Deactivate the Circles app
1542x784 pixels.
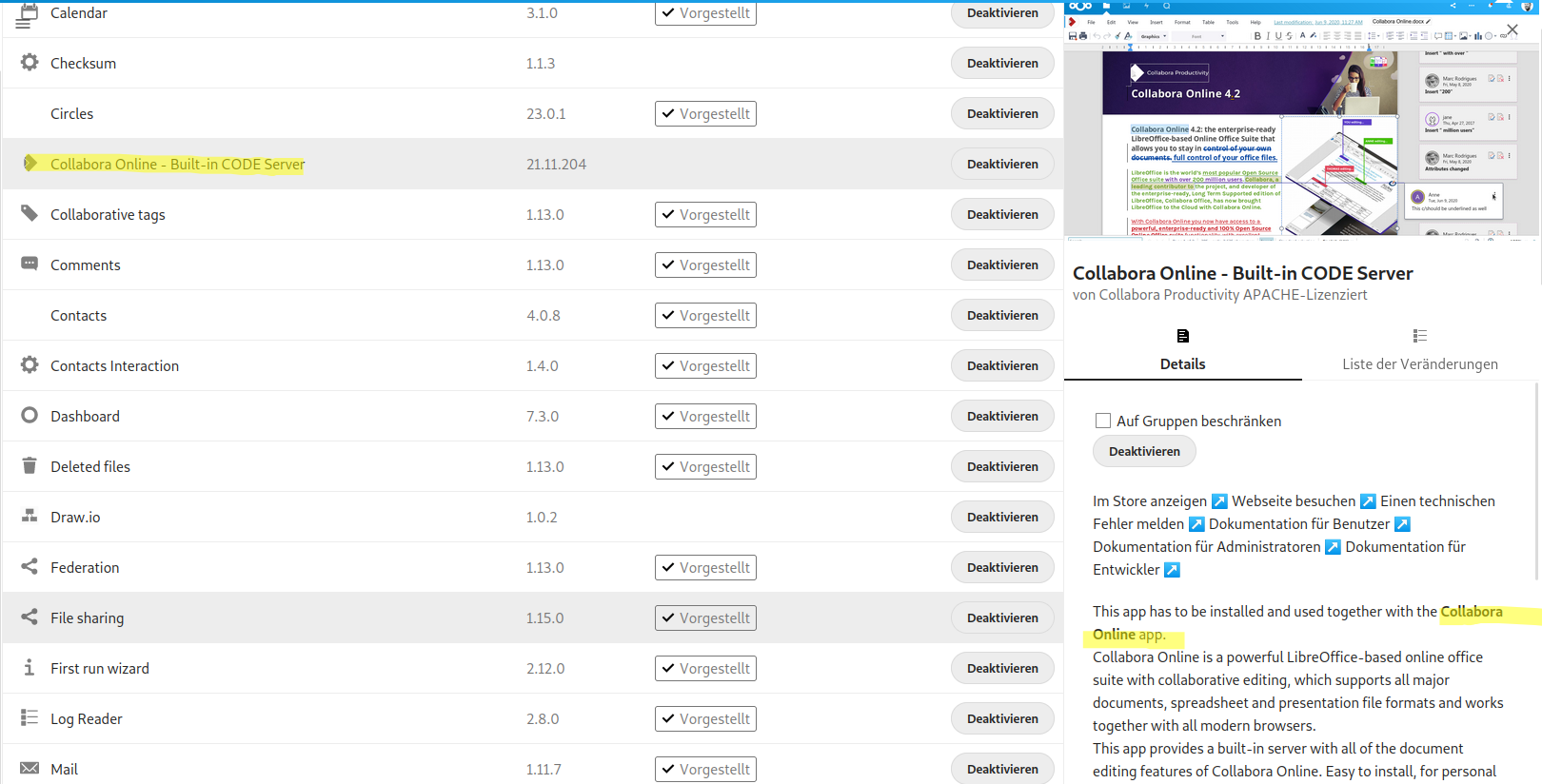click(x=1002, y=113)
